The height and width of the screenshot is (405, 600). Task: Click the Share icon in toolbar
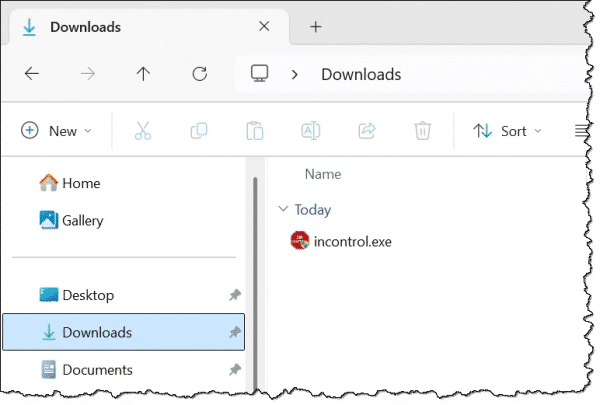point(367,131)
